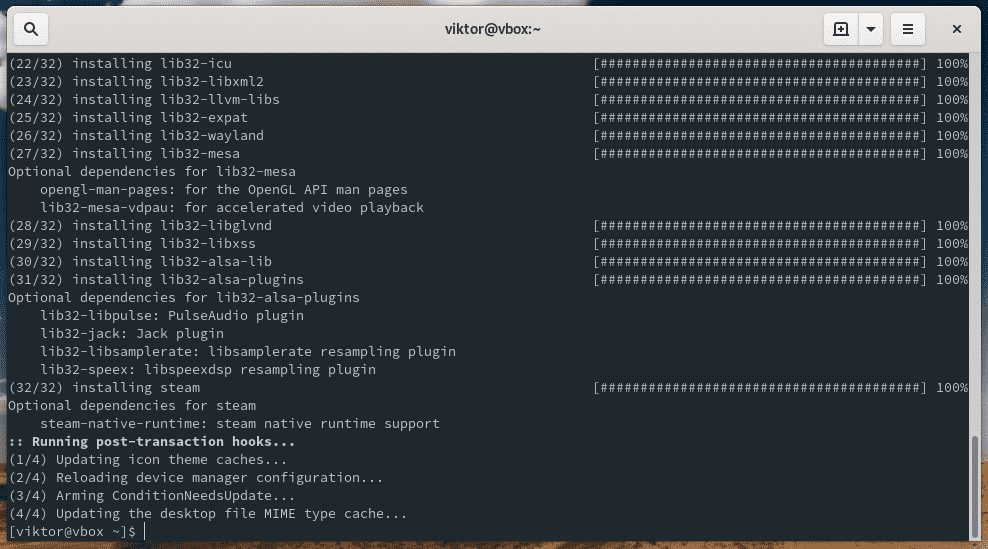Click the steam install progress bar
988x549 pixels.
(x=761, y=388)
